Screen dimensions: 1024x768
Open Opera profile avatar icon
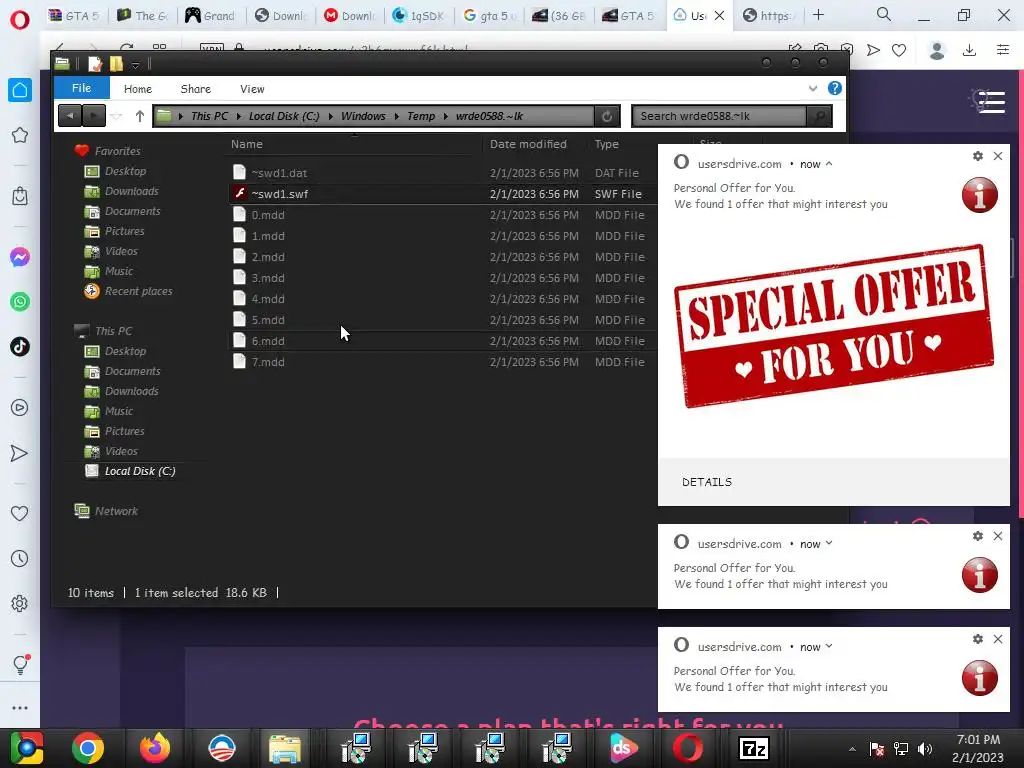pos(937,50)
